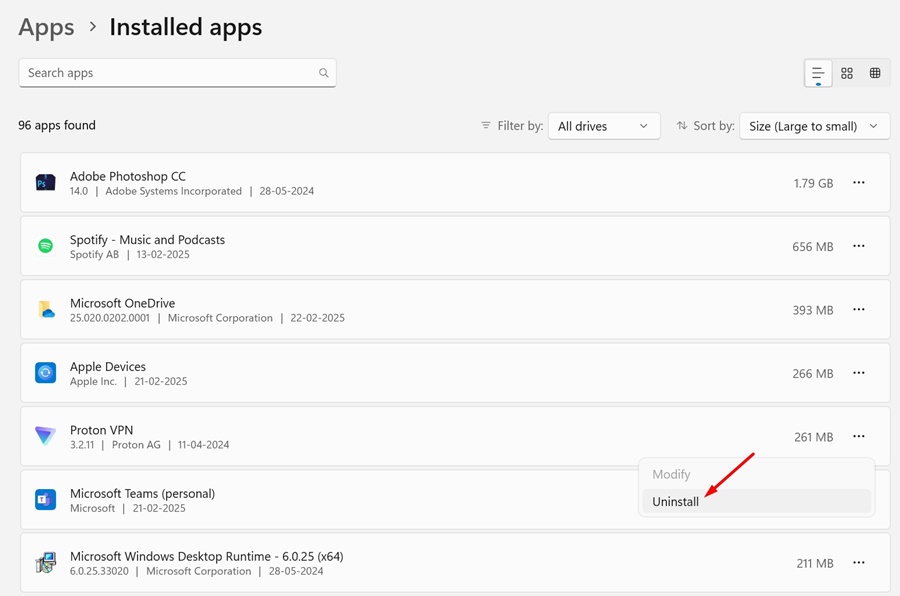Click into the Search apps field
Image resolution: width=900 pixels, height=596 pixels.
[165, 73]
